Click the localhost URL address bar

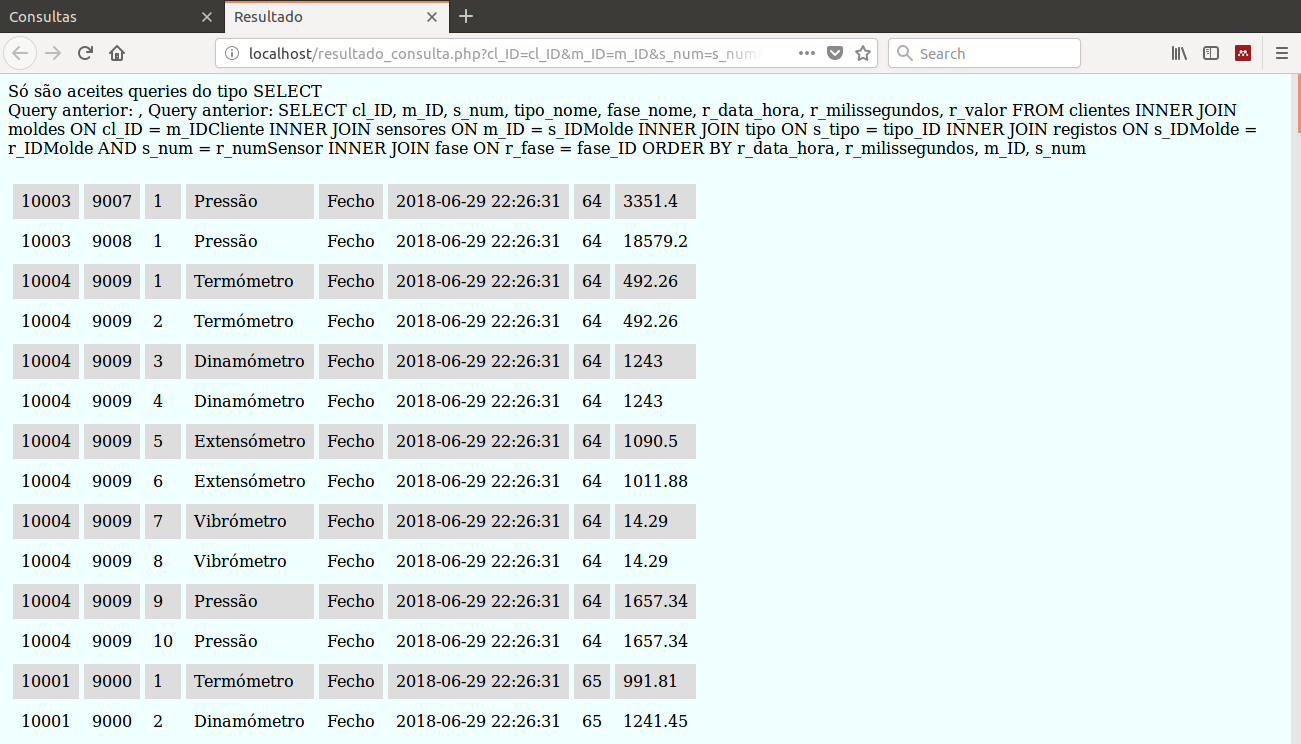[505, 53]
